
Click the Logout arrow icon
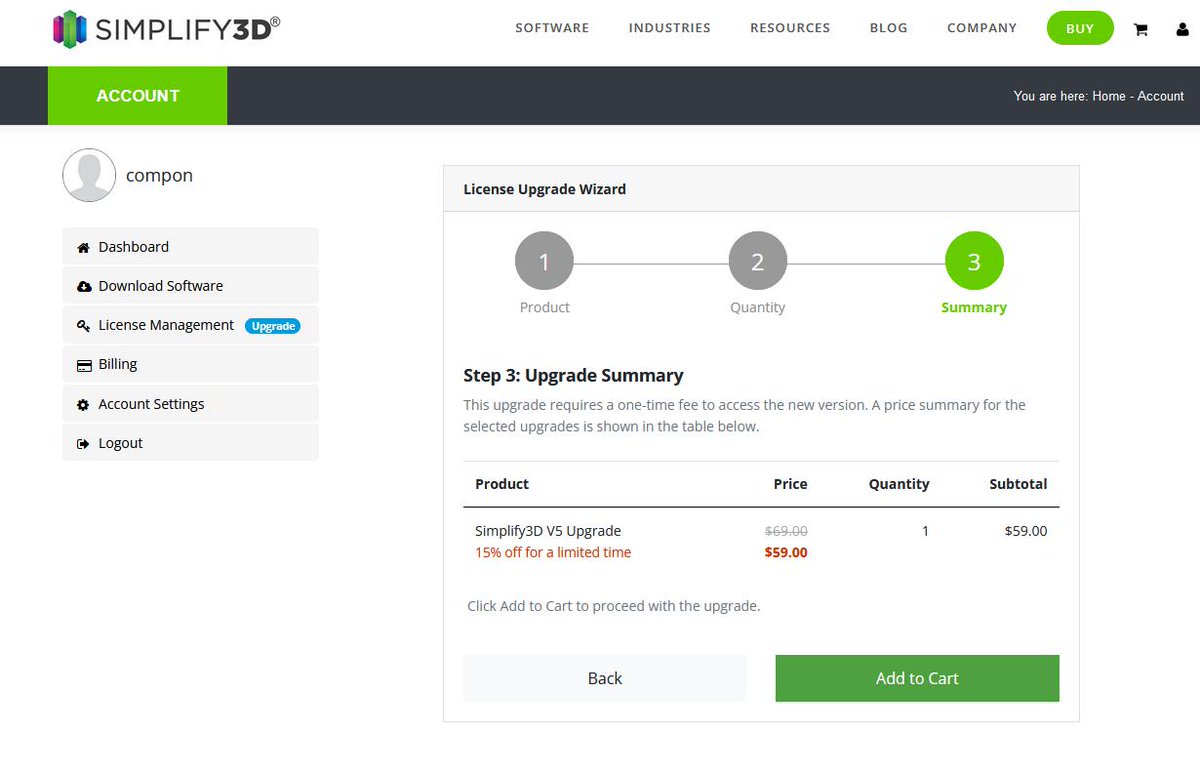pyautogui.click(x=83, y=444)
